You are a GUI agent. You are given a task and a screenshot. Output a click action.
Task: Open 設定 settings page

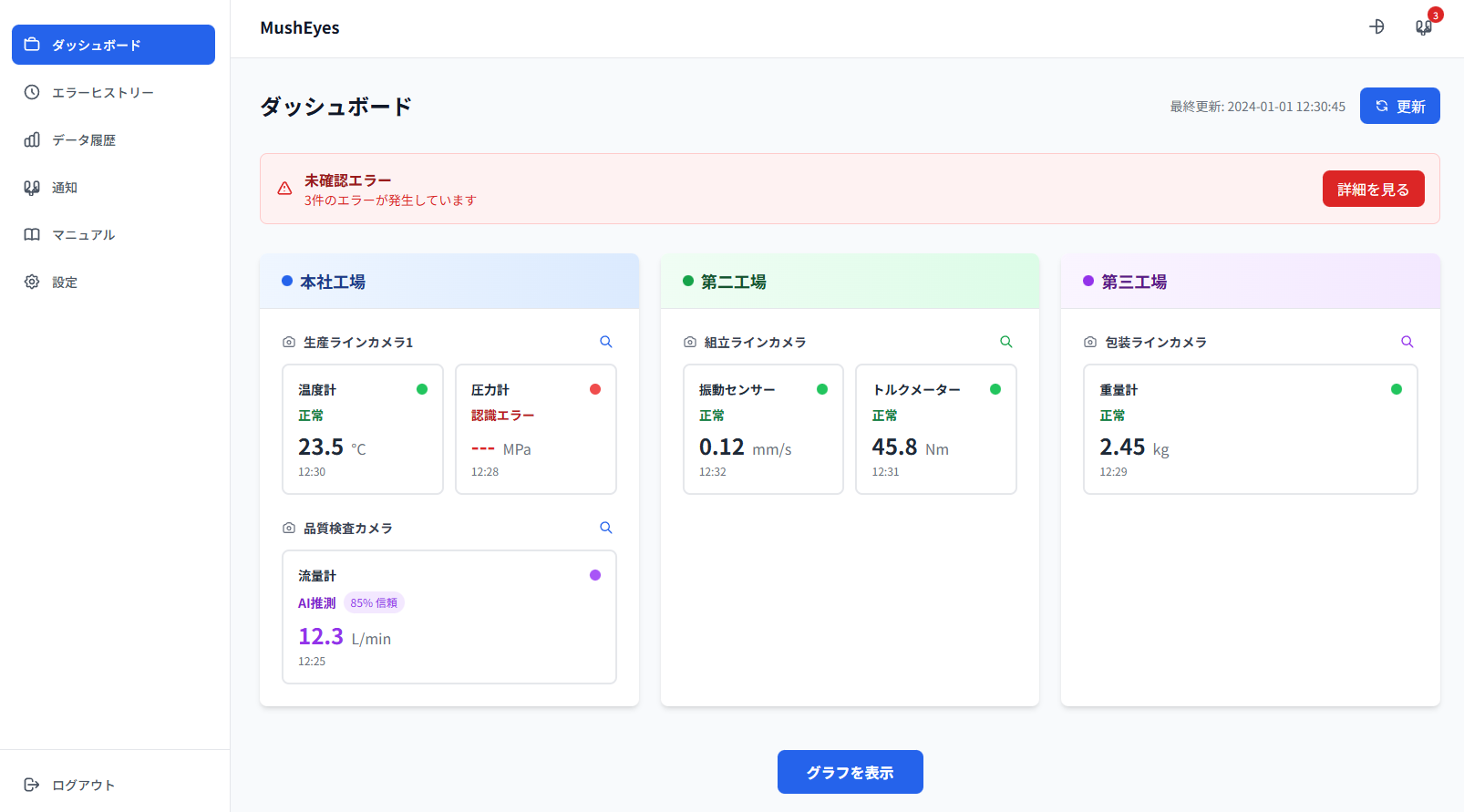(x=64, y=282)
